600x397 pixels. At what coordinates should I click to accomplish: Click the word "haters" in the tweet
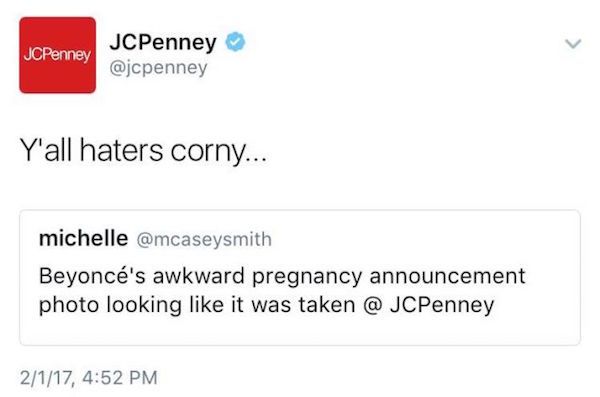(x=121, y=150)
